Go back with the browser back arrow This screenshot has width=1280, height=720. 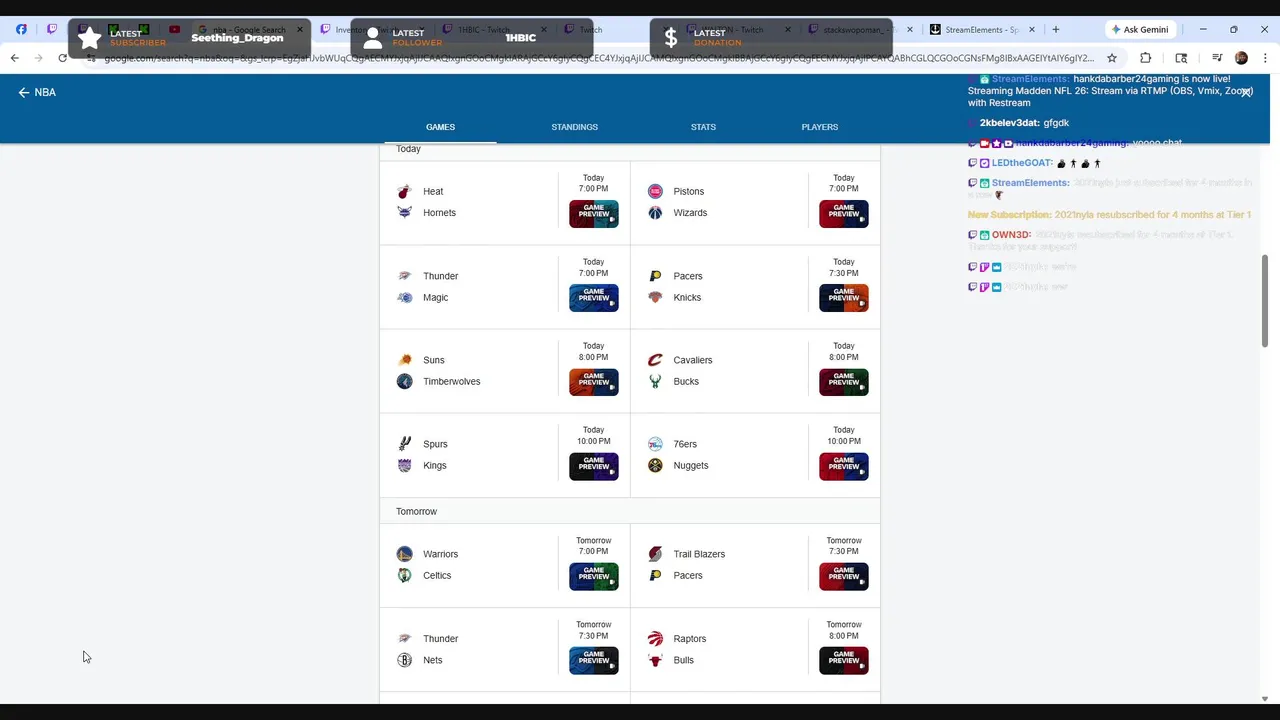point(14,58)
